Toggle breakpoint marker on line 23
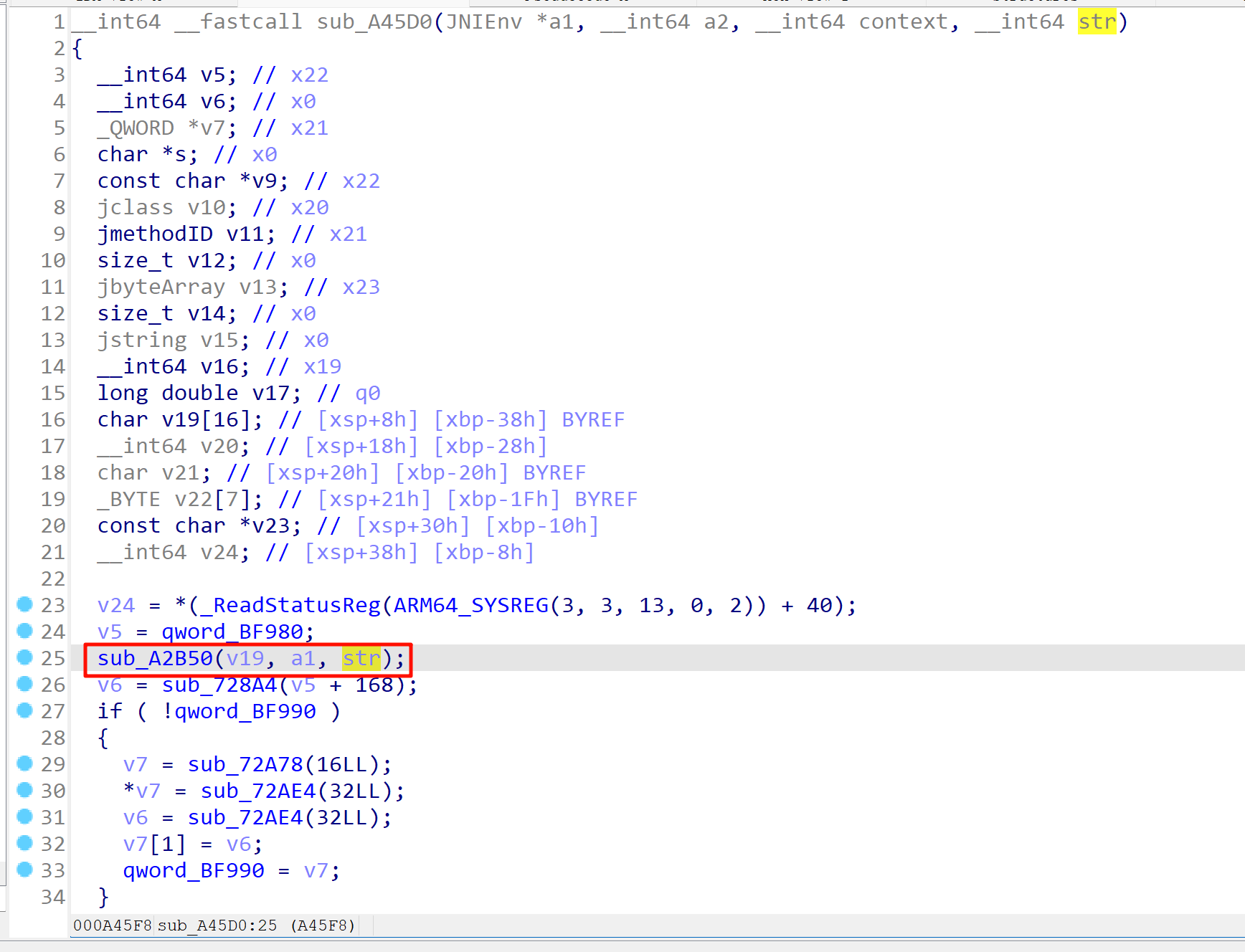The width and height of the screenshot is (1245, 952). click(x=25, y=605)
